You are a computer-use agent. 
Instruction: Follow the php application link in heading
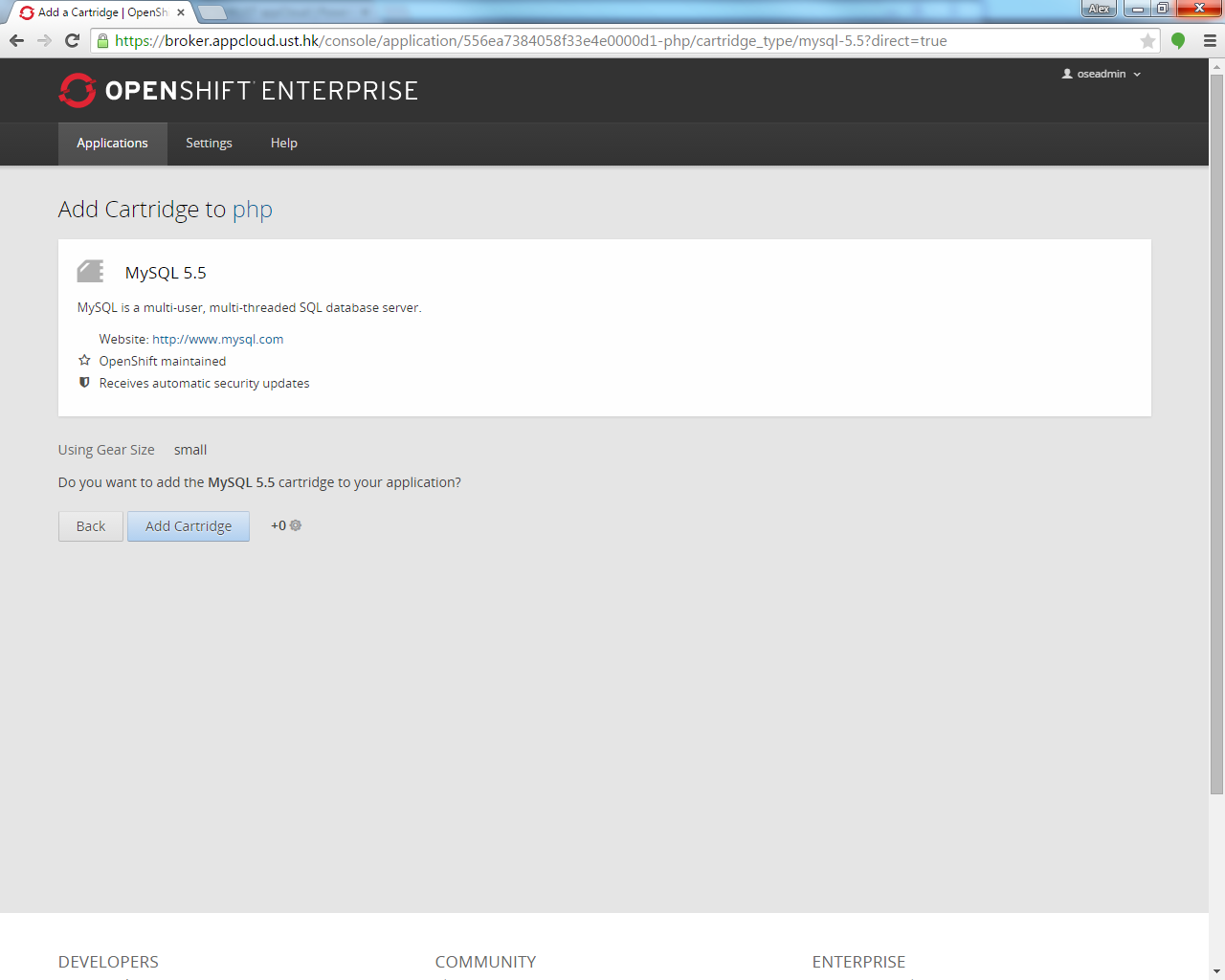click(253, 210)
